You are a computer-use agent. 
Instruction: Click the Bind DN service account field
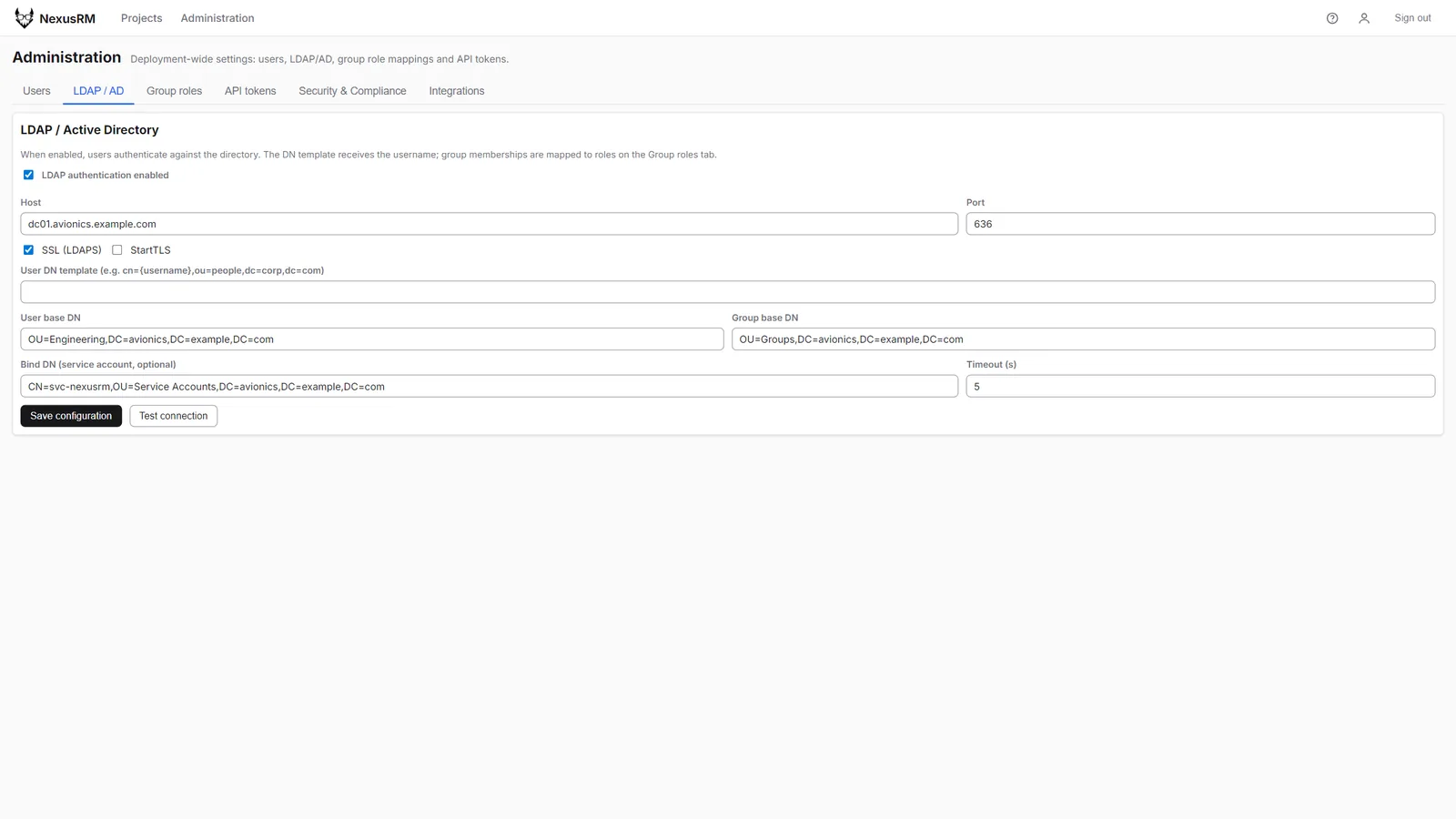[x=489, y=387]
